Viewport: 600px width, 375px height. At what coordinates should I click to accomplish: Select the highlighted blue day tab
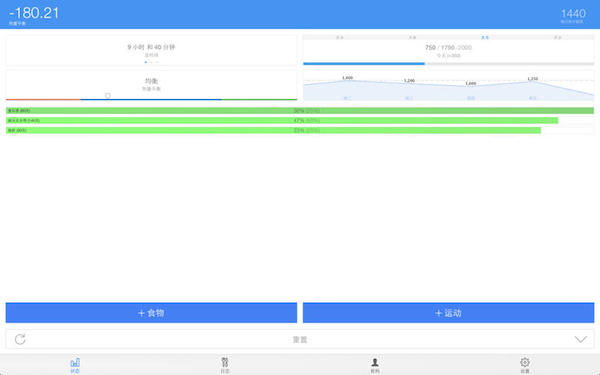[485, 38]
